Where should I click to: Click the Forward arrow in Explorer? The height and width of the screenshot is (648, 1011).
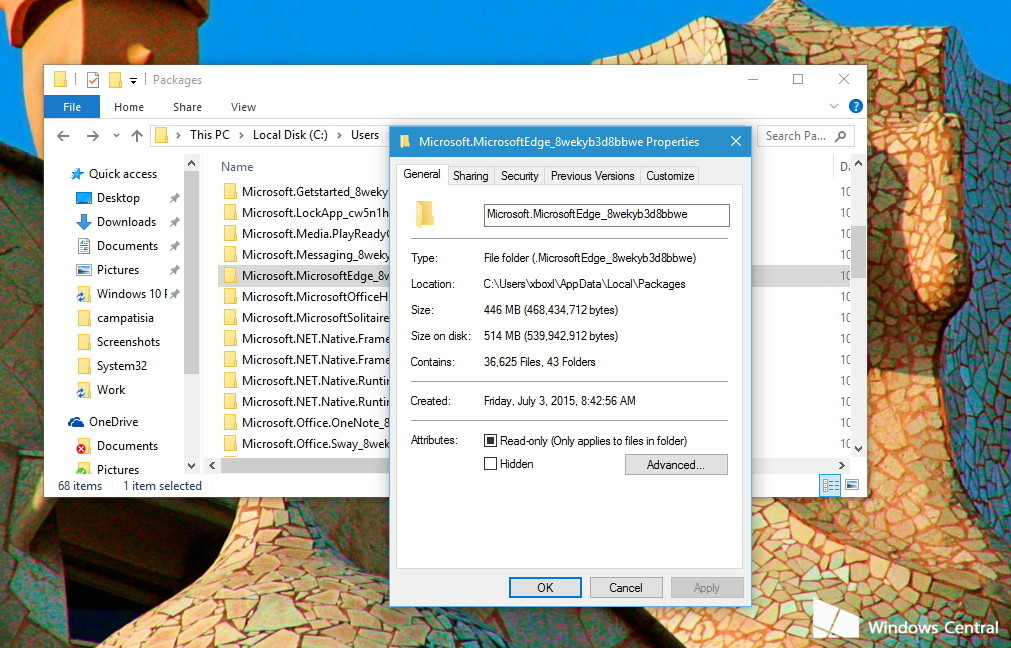93,136
